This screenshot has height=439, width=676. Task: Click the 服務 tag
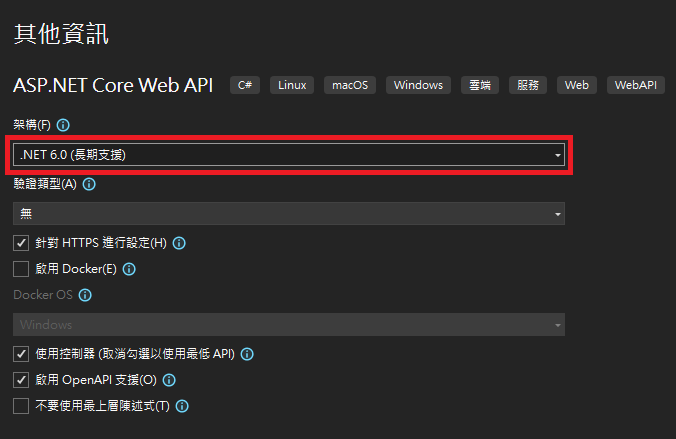pyautogui.click(x=528, y=85)
